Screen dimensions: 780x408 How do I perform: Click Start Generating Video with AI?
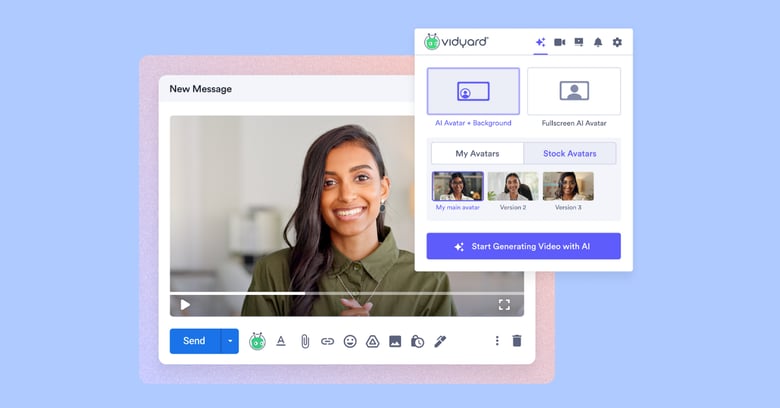523,246
